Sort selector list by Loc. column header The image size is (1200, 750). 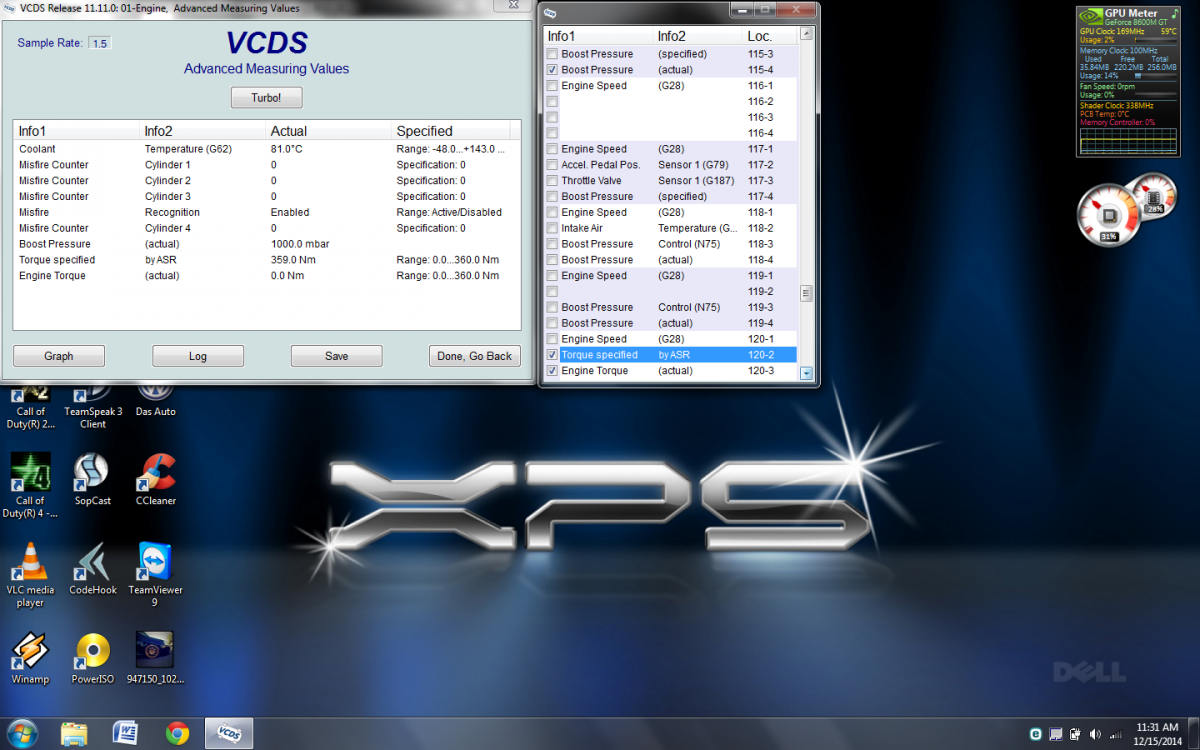(772, 36)
